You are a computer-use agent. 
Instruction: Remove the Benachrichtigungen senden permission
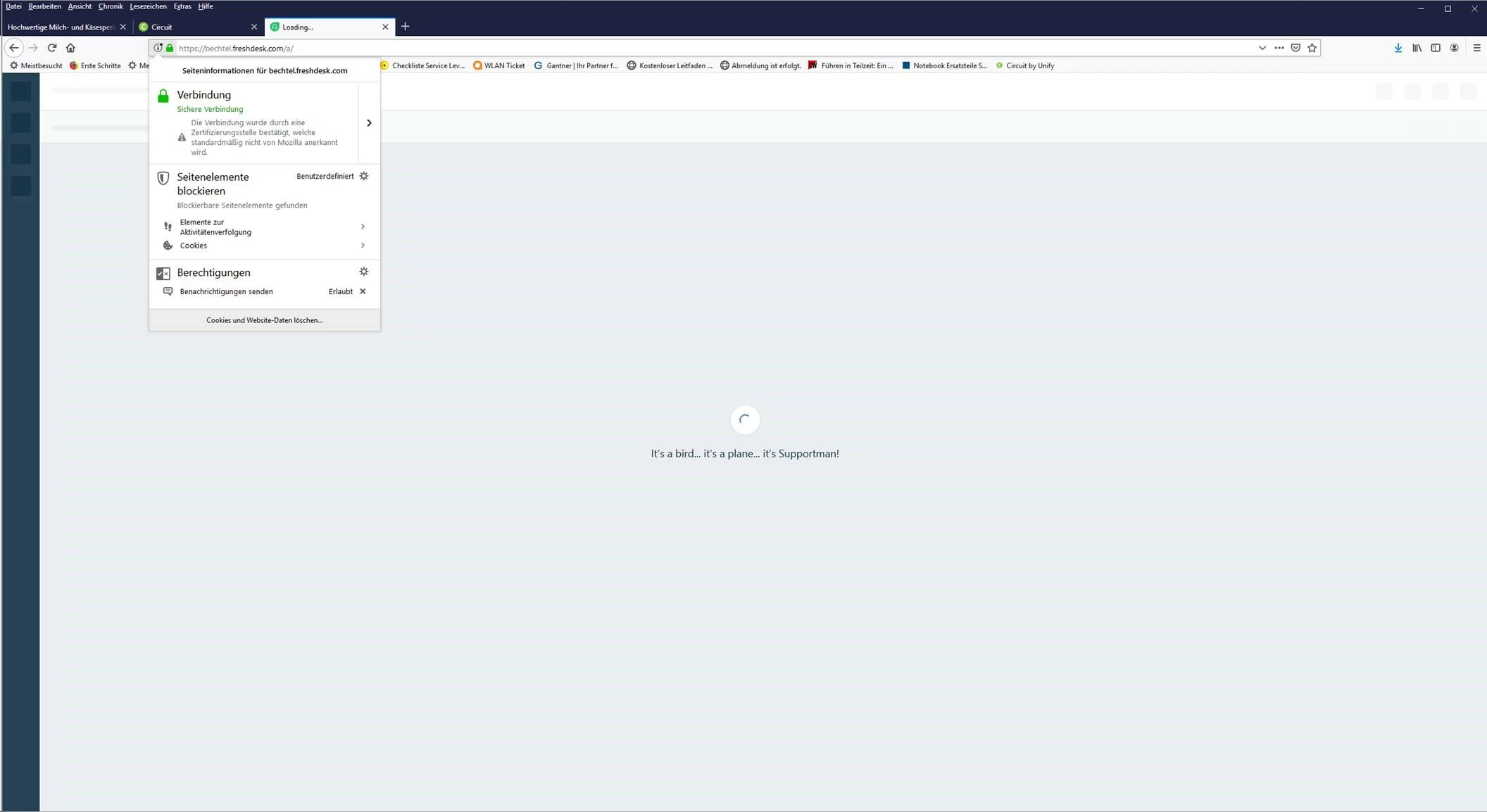(363, 291)
